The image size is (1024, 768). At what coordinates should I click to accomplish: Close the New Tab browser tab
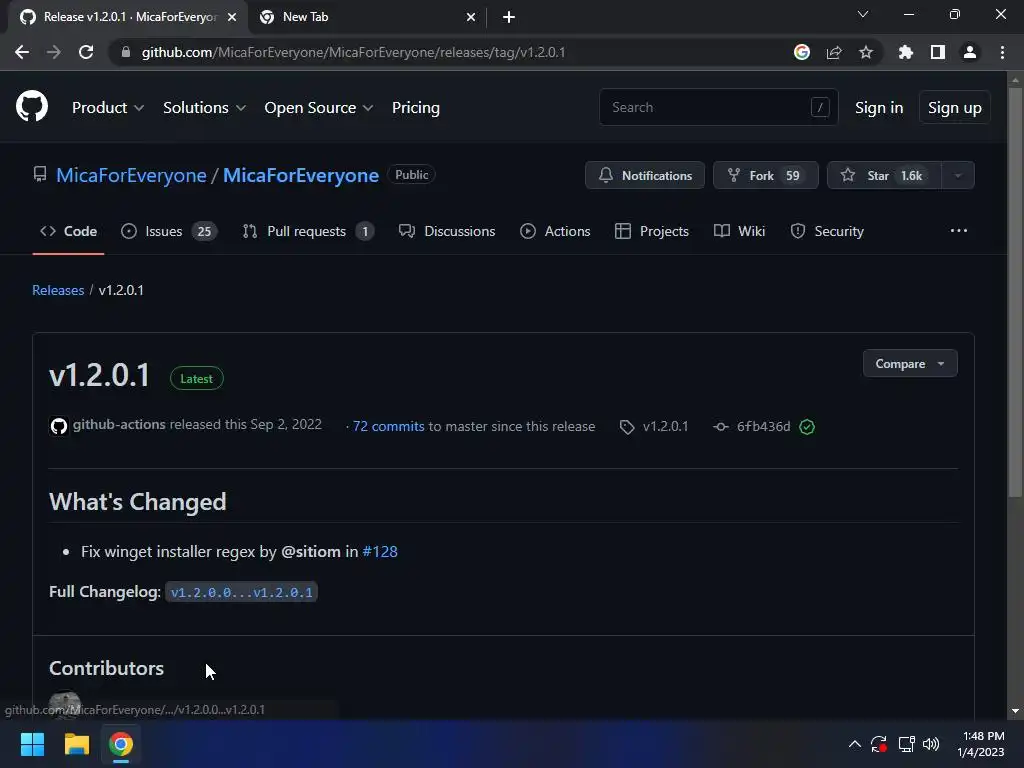coord(471,17)
